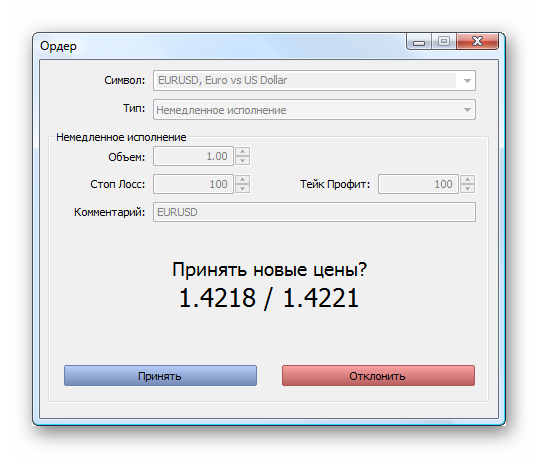Viewport: 538px width, 458px height.
Task: Increase Объем with the up arrow
Action: point(243,152)
